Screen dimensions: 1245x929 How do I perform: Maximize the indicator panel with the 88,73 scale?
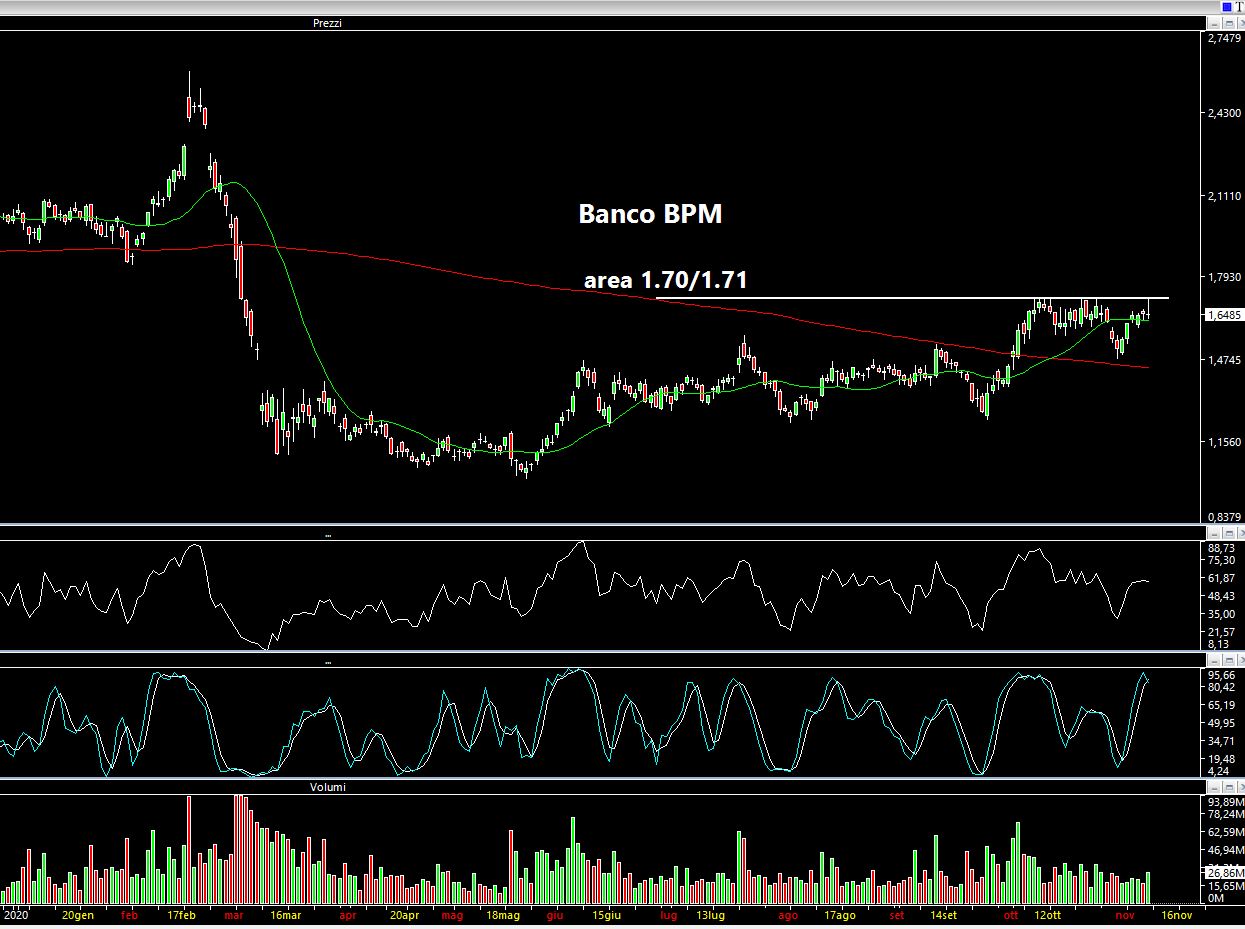coord(1228,535)
